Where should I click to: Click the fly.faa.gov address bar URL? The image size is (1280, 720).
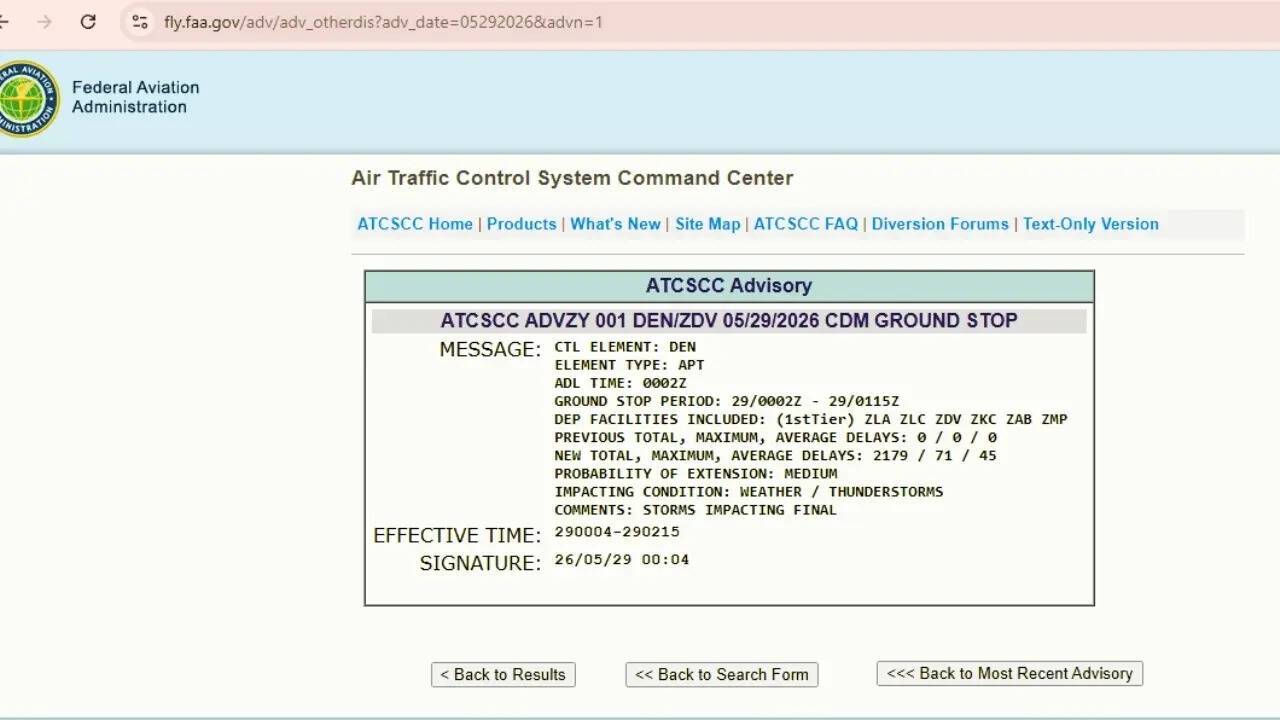383,22
